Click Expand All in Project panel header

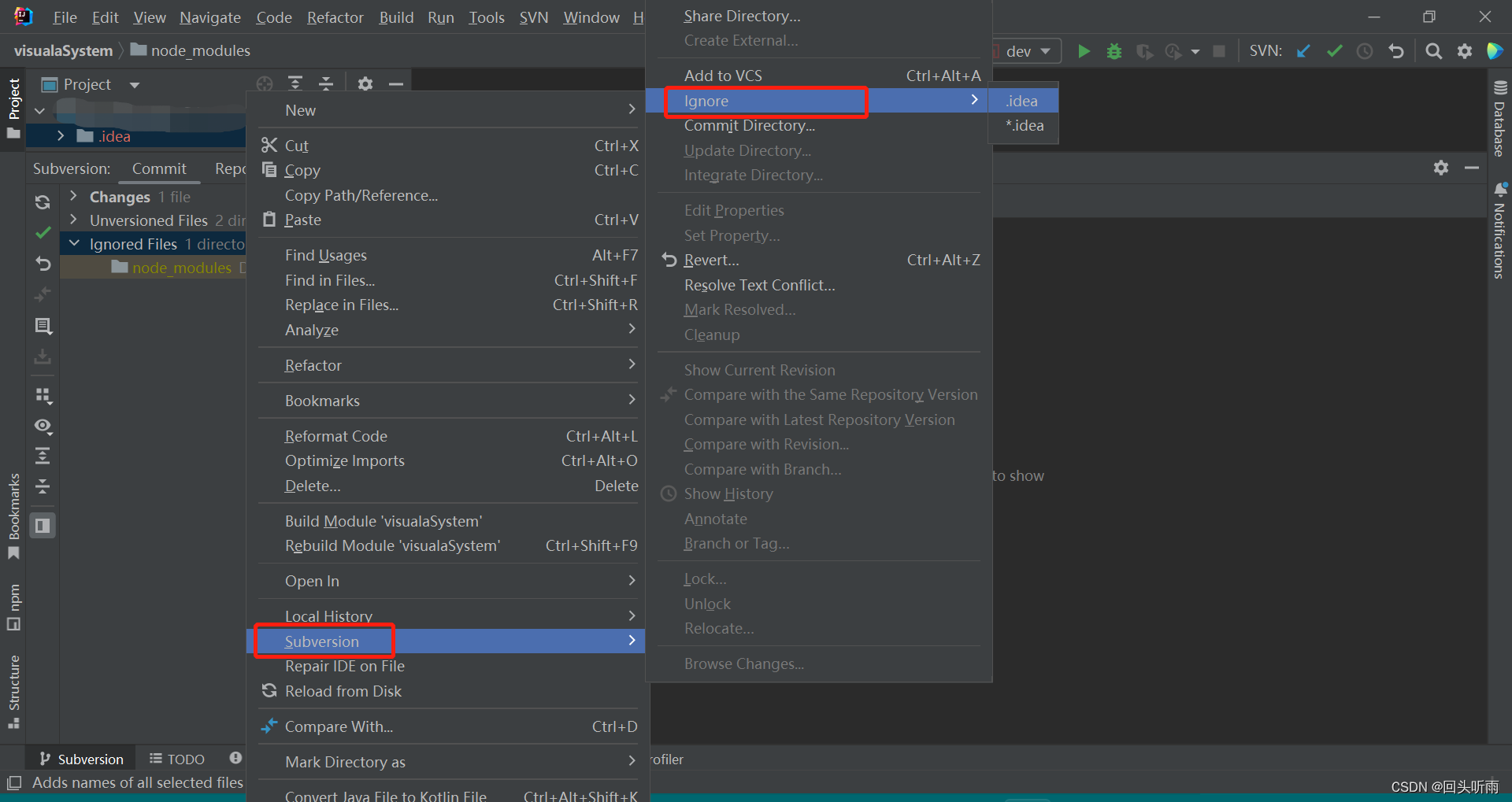295,83
